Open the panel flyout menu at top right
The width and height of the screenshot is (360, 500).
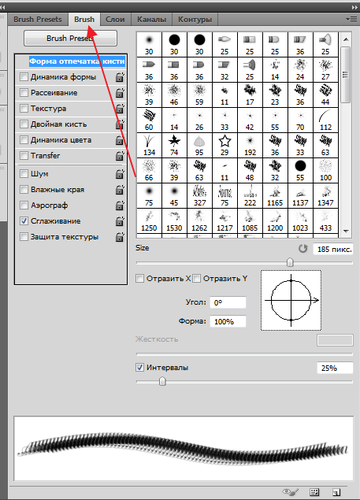point(352,19)
